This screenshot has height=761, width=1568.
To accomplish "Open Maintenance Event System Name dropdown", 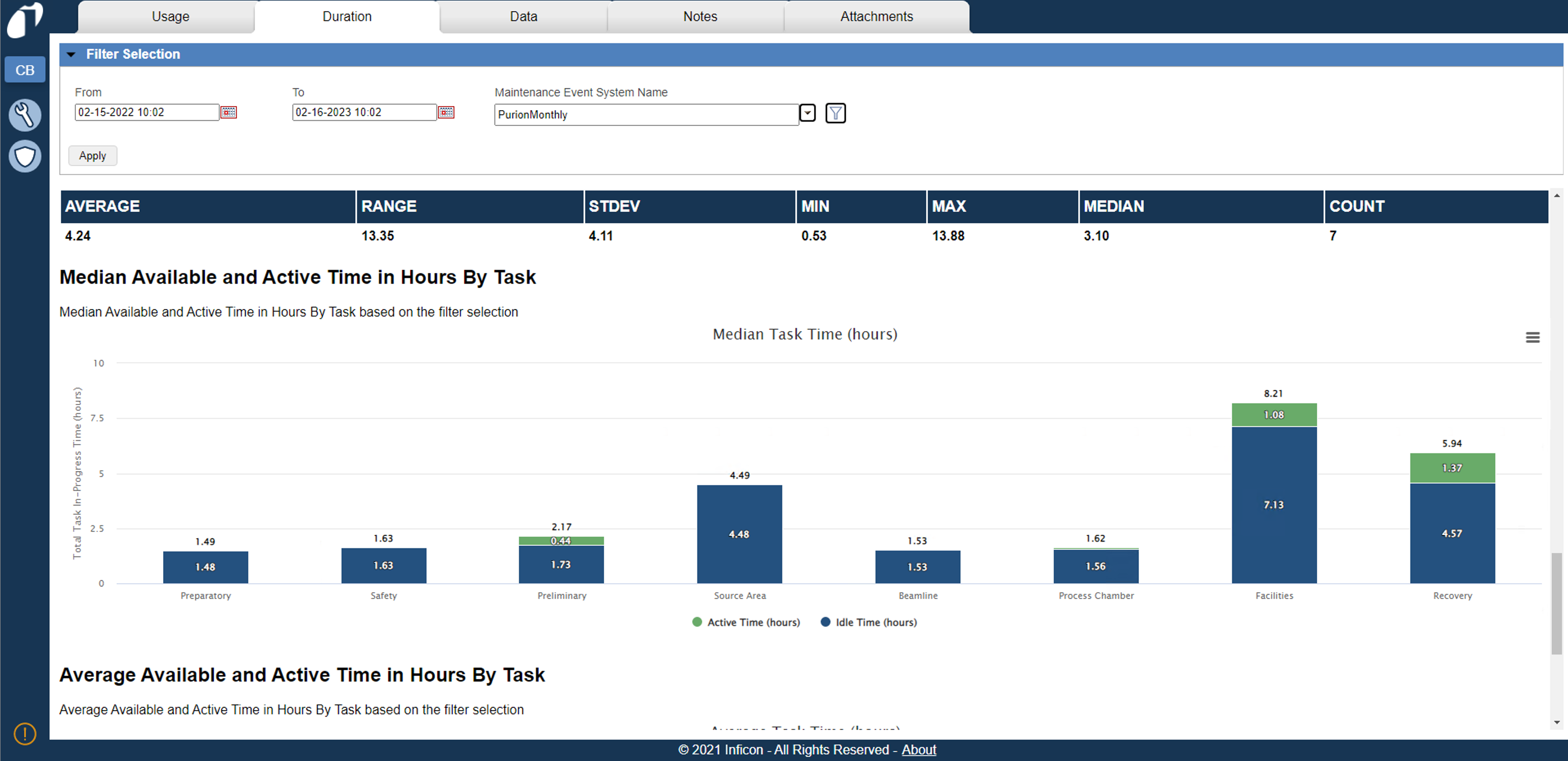I will (807, 113).
